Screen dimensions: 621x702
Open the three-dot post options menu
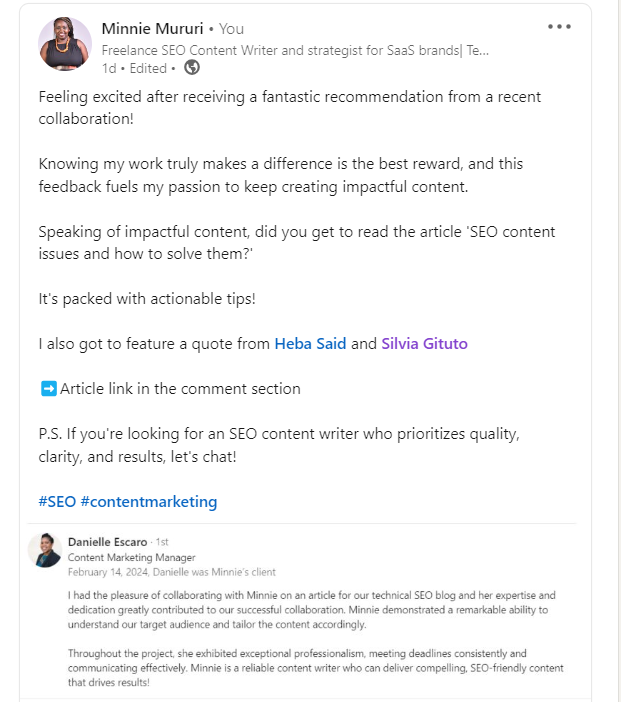pyautogui.click(x=559, y=27)
